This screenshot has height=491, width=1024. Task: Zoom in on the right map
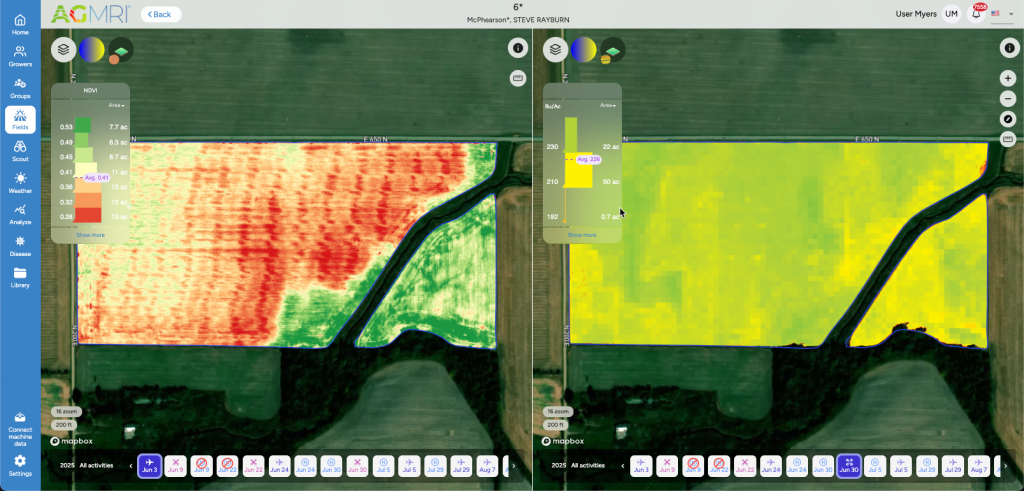coord(1007,78)
